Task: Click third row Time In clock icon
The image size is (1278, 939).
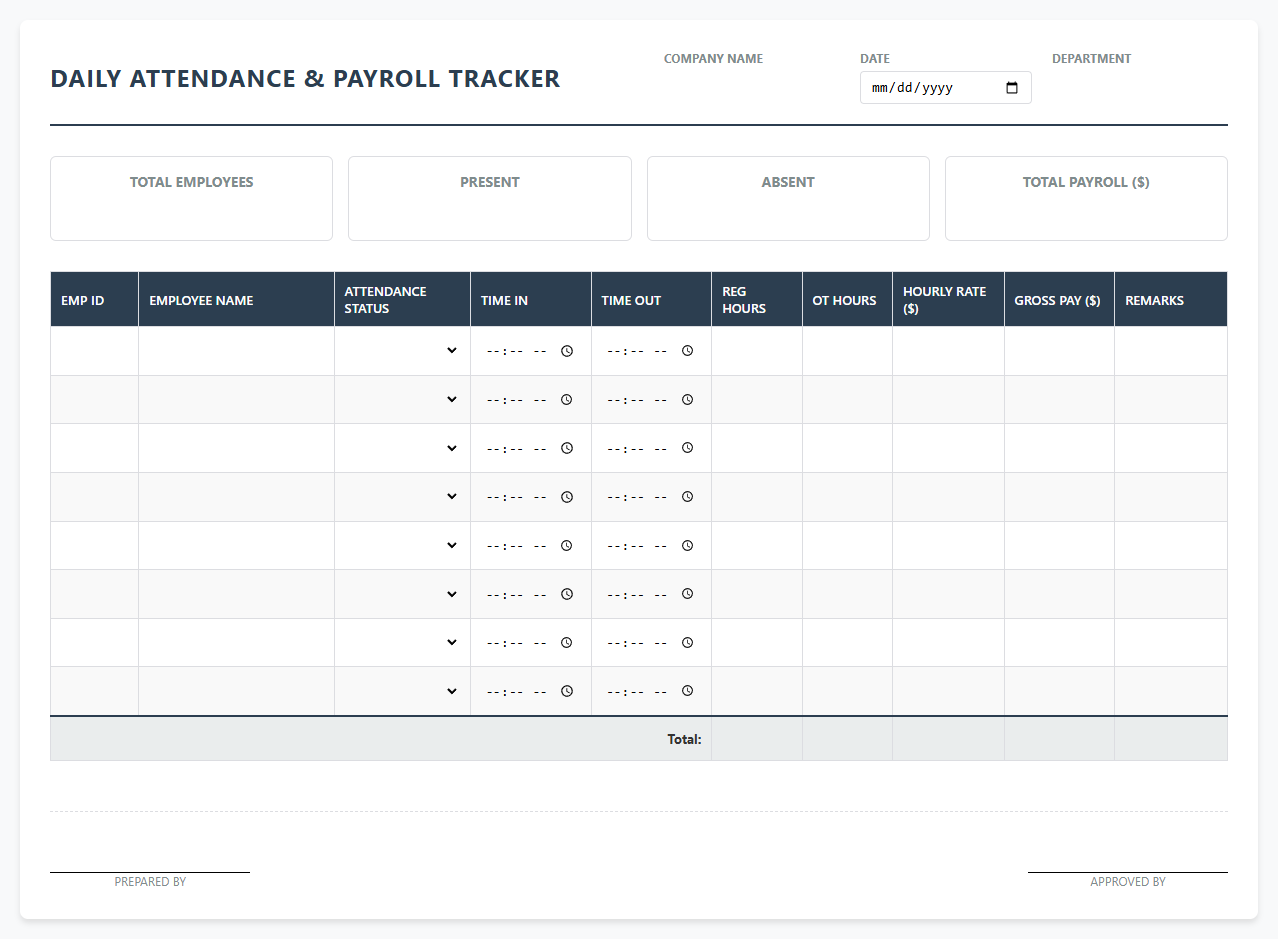Action: [x=567, y=448]
